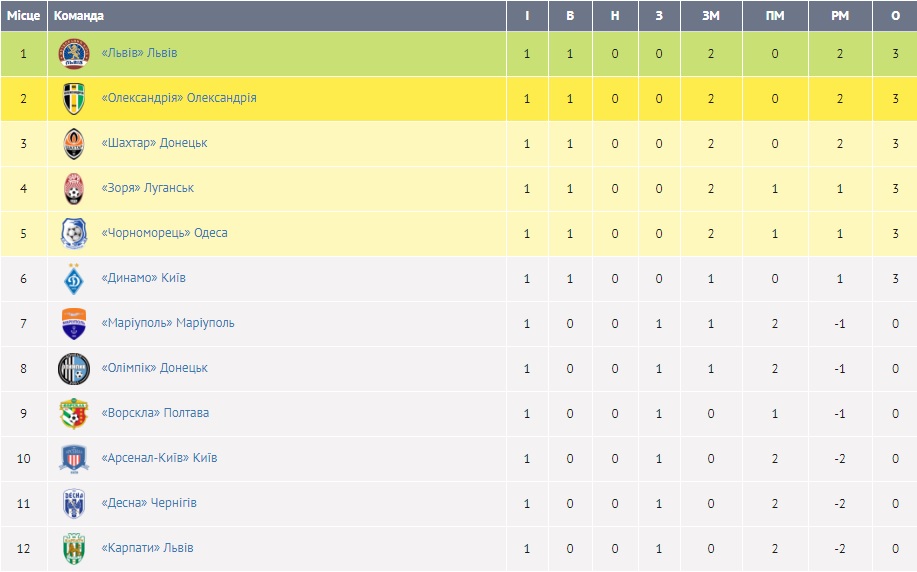Click the «Чорноморець» Одеса club logo
This screenshot has width=917, height=572.
click(x=74, y=233)
